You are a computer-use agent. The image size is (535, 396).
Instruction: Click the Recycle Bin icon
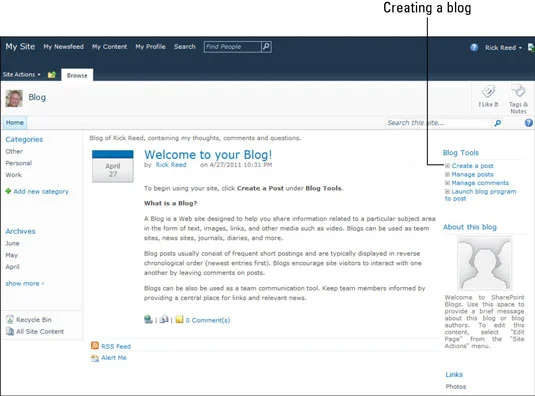pyautogui.click(x=10, y=320)
